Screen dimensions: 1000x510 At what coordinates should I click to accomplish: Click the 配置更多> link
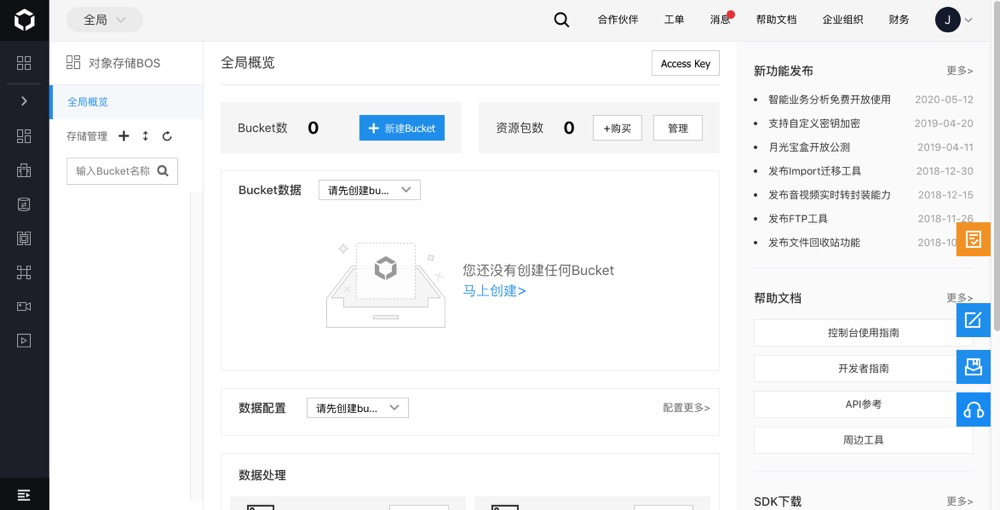[x=686, y=408]
